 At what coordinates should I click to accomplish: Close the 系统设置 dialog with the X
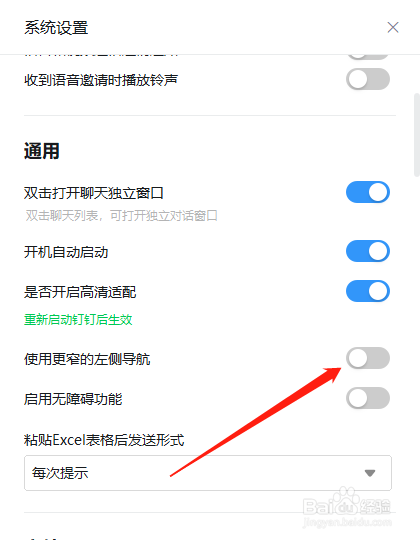coord(393,28)
